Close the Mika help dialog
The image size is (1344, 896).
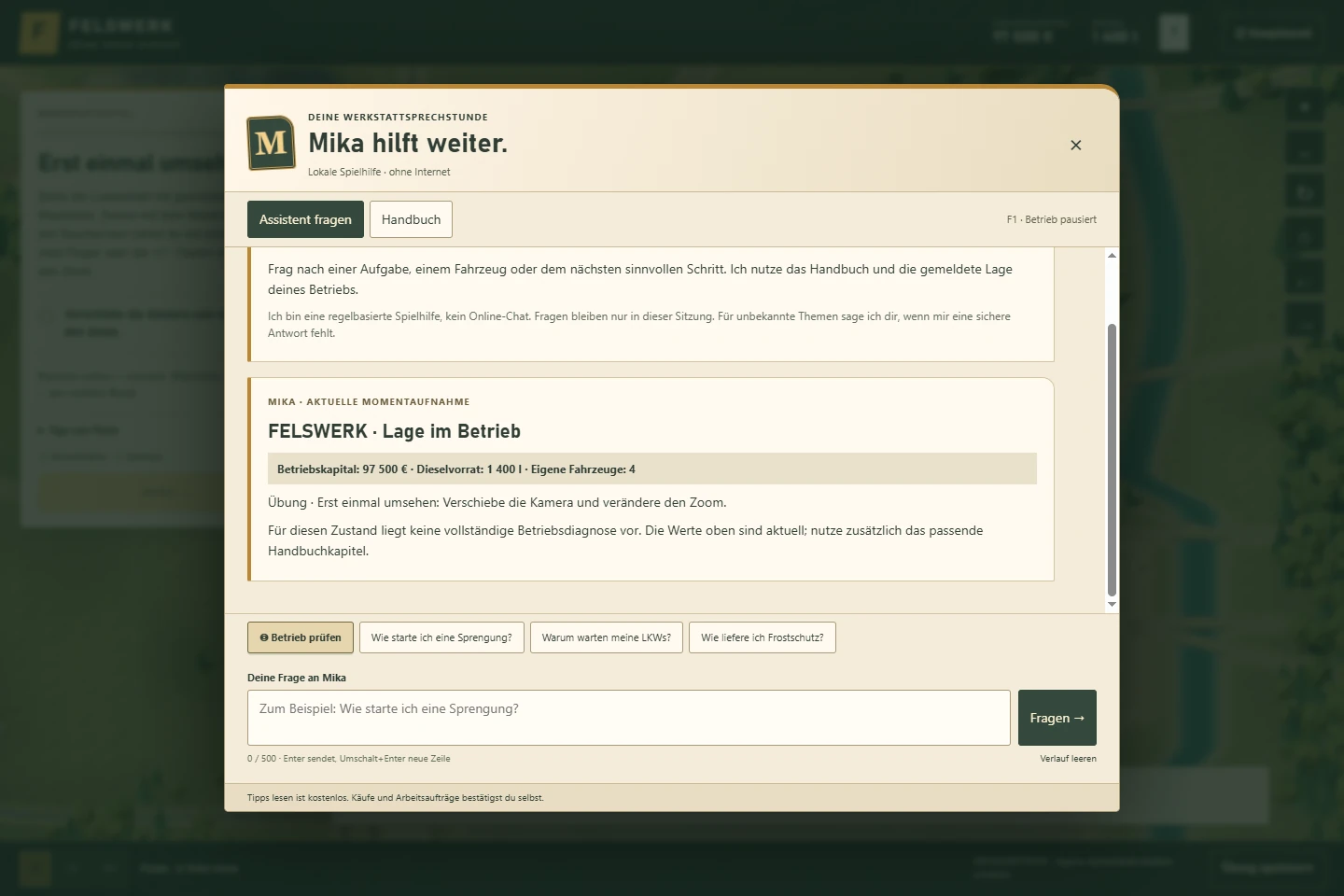pyautogui.click(x=1075, y=145)
